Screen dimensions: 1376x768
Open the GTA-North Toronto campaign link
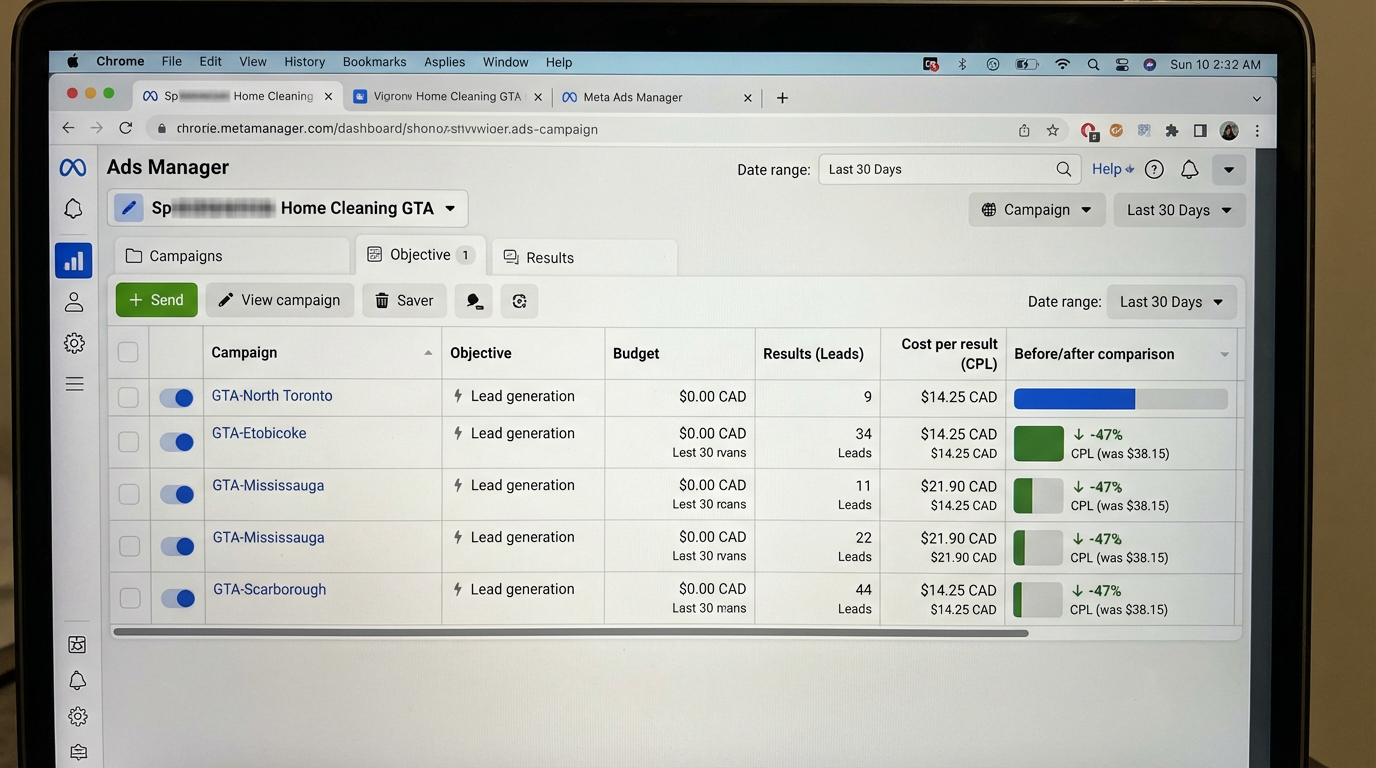pos(272,396)
